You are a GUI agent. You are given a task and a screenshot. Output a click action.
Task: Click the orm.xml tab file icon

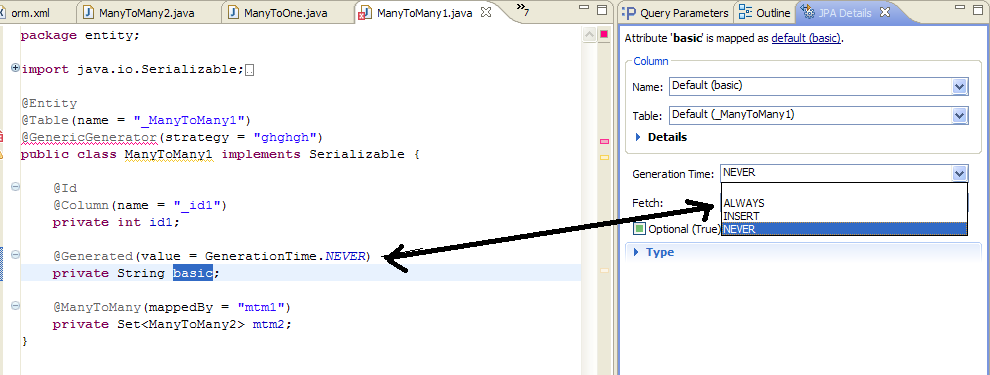pyautogui.click(x=3, y=13)
